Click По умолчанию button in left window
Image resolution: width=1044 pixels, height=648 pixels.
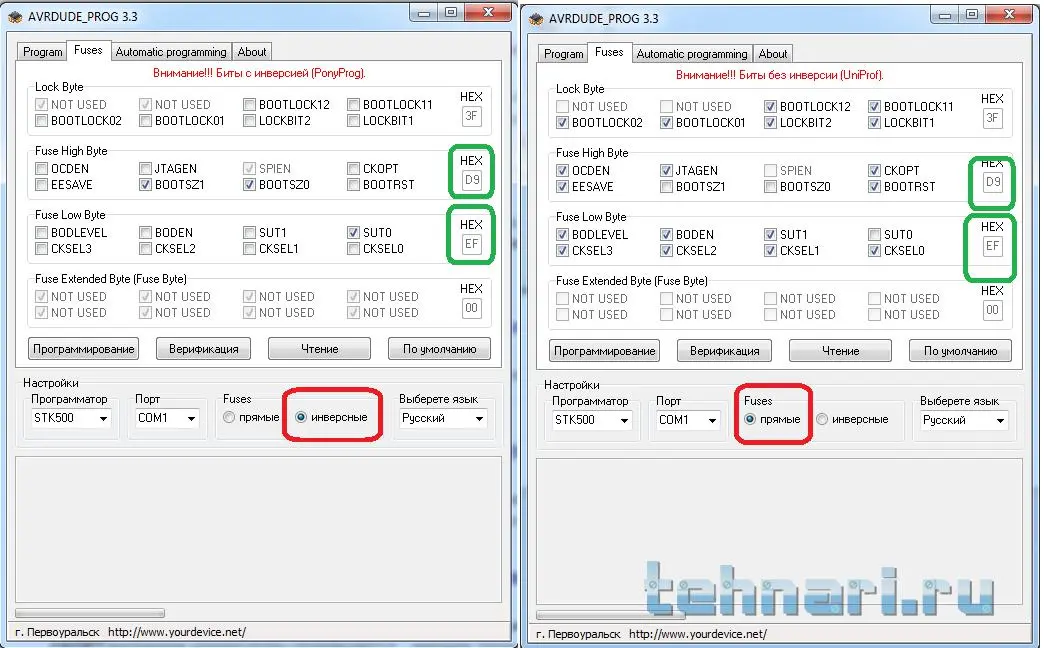439,349
